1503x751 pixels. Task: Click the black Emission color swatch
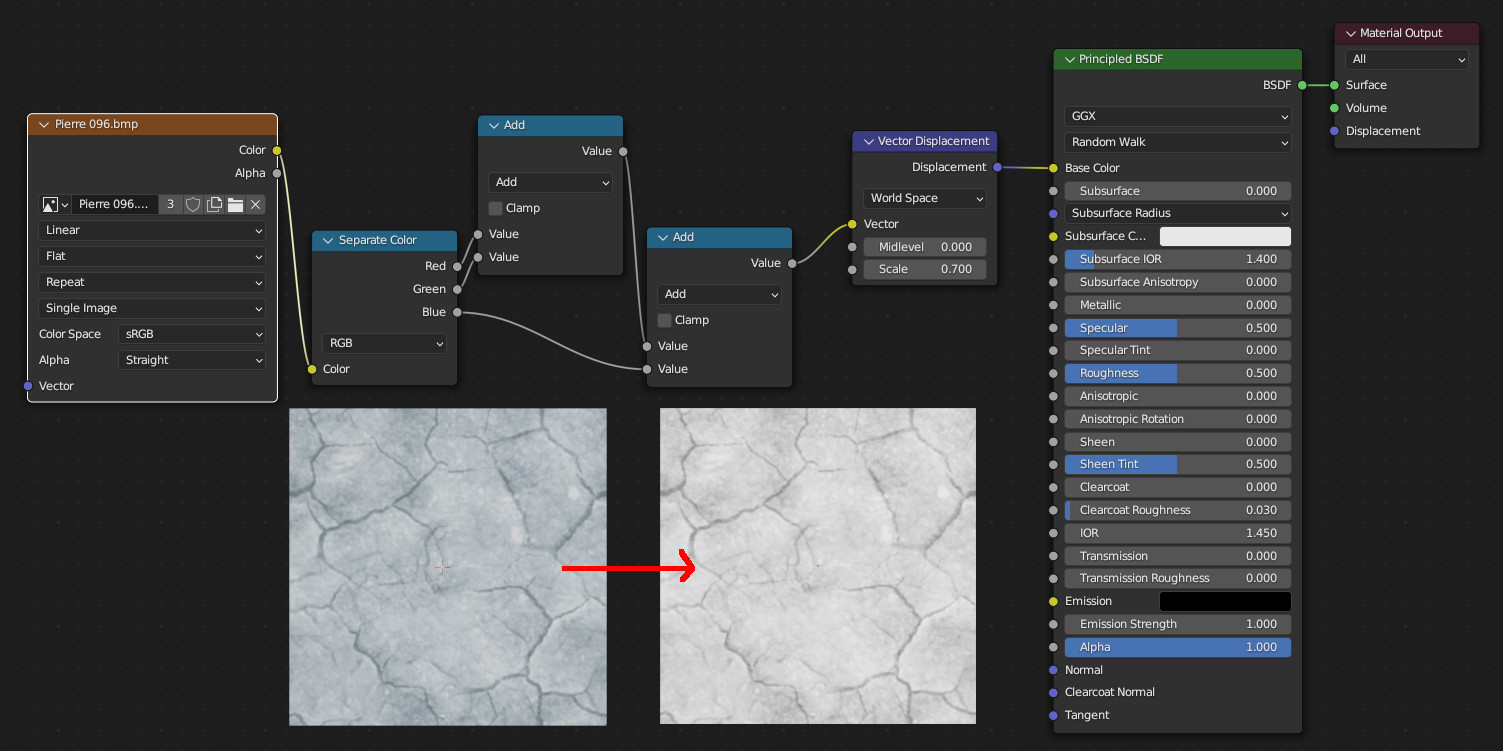point(1225,601)
